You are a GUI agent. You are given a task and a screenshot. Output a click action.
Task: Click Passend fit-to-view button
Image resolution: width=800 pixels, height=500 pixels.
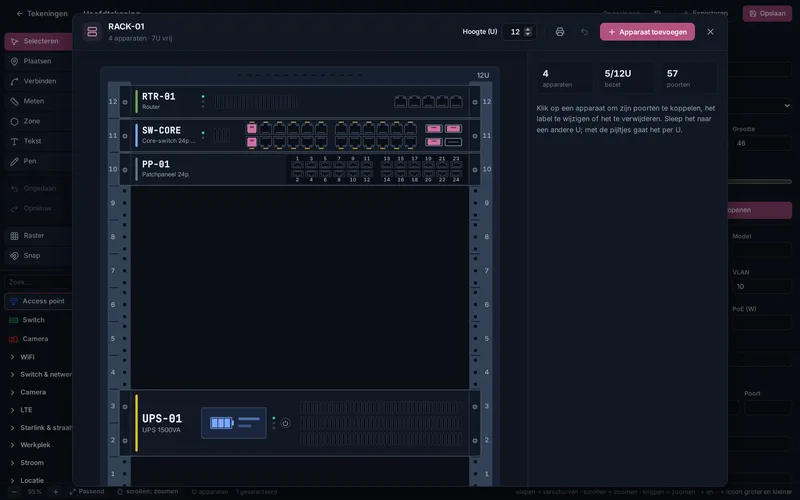(x=87, y=492)
